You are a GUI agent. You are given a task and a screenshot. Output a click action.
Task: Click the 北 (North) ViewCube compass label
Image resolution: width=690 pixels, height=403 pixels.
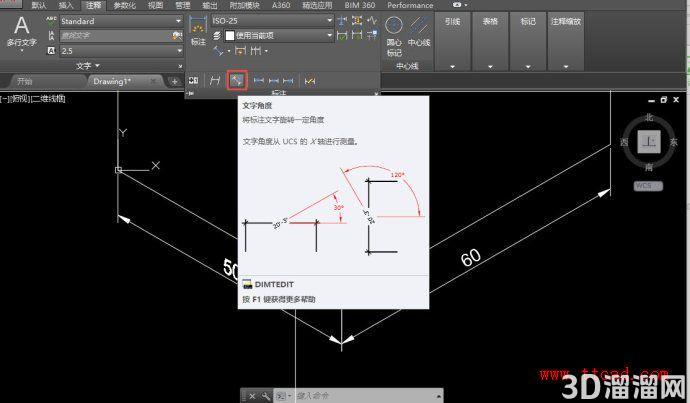tap(649, 117)
